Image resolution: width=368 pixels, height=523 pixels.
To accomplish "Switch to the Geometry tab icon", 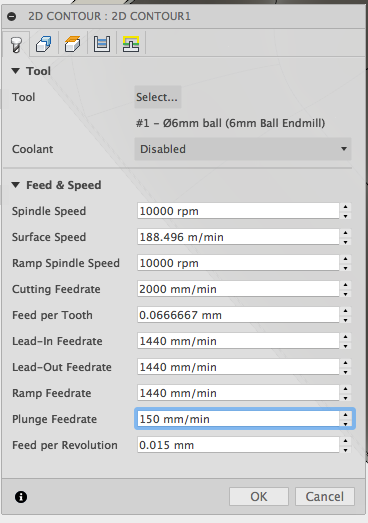I will click(x=44, y=44).
